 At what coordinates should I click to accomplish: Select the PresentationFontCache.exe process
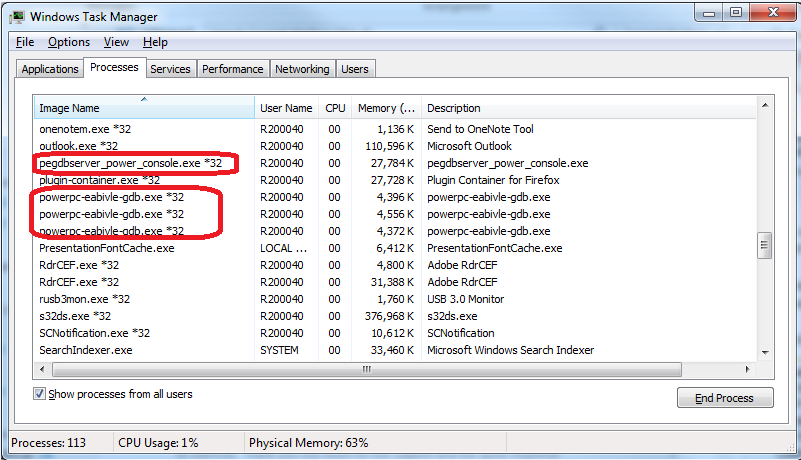(x=395, y=248)
